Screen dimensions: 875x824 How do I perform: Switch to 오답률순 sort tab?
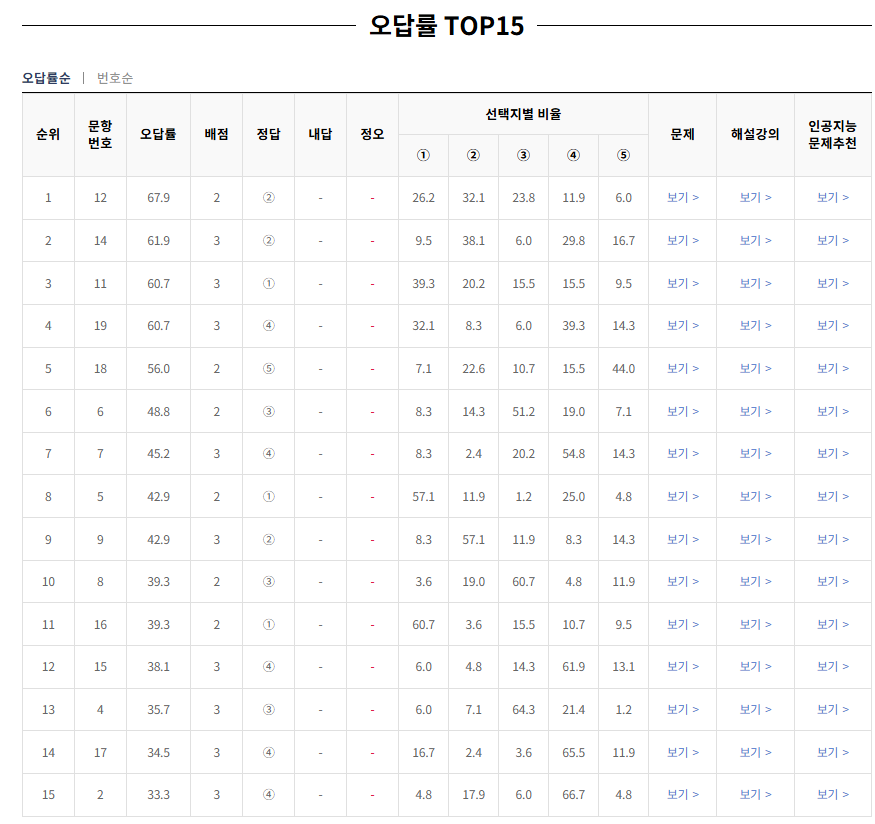[46, 78]
